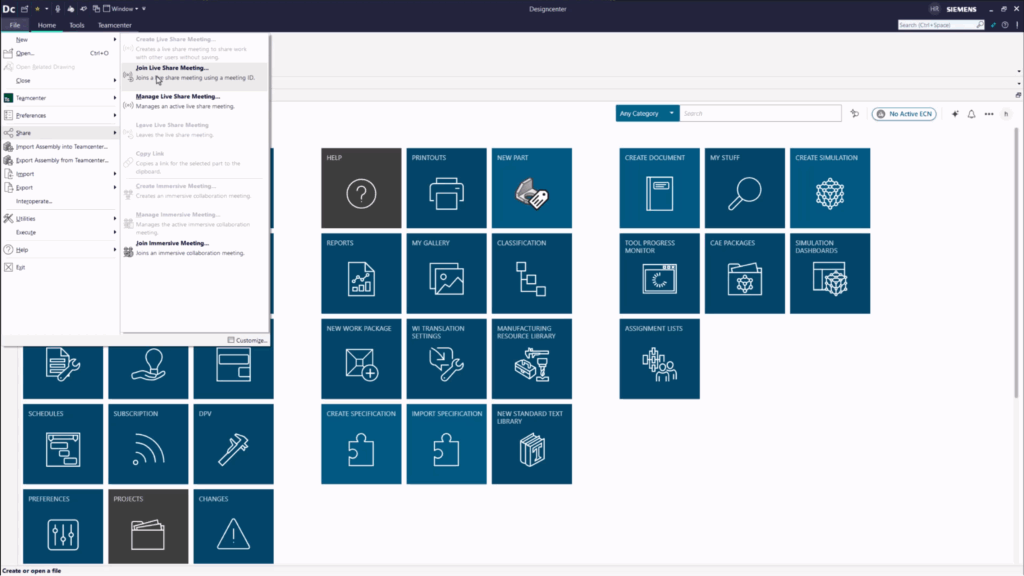Open the Tool Progress Monitor tile
1024x576 pixels.
[659, 273]
